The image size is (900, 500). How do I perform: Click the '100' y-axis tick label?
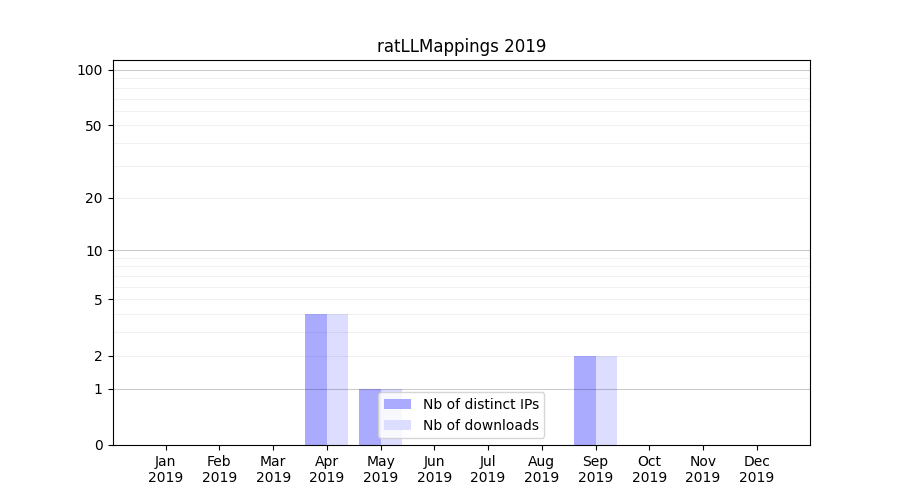90,70
